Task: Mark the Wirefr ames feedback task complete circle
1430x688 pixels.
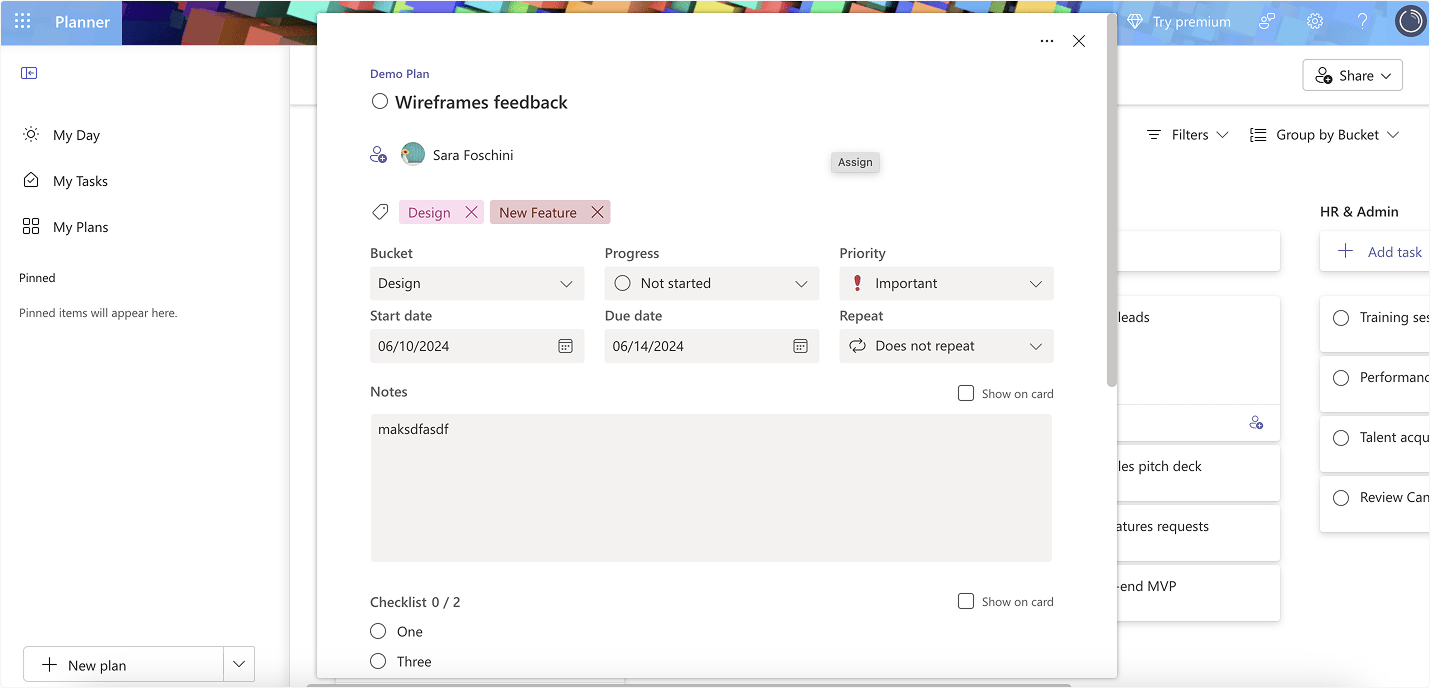Action: (x=380, y=101)
